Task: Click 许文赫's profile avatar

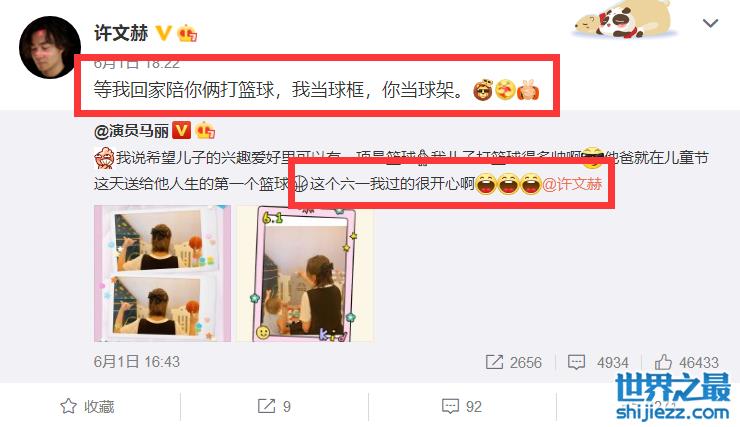Action: [x=50, y=47]
